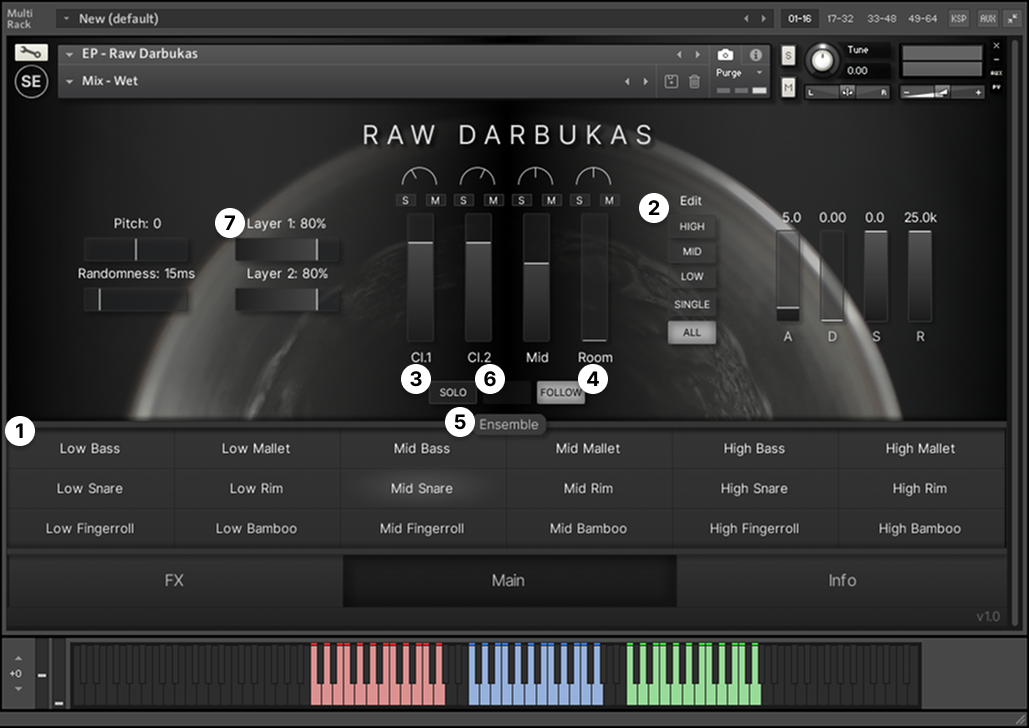Open the New (default) multi rack dropdown
Image resolution: width=1029 pixels, height=728 pixels.
tap(66, 19)
